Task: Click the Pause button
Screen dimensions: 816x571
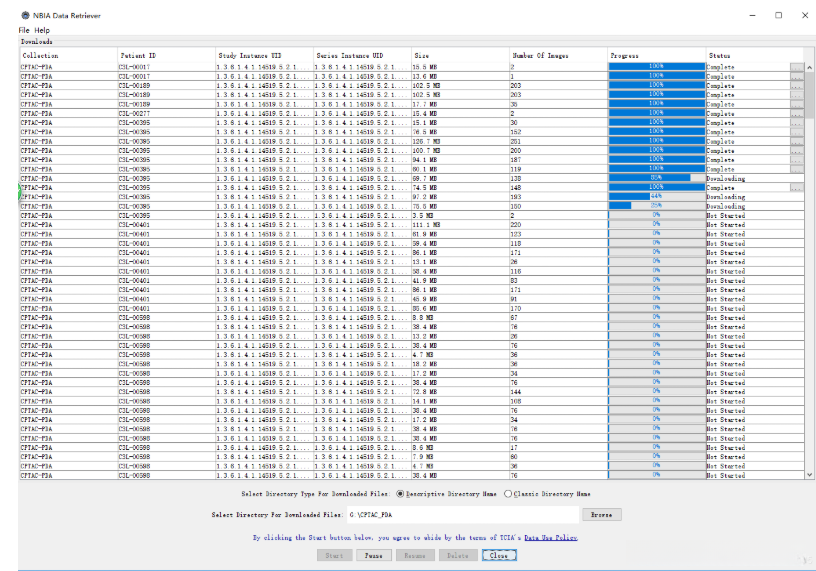Action: [374, 555]
